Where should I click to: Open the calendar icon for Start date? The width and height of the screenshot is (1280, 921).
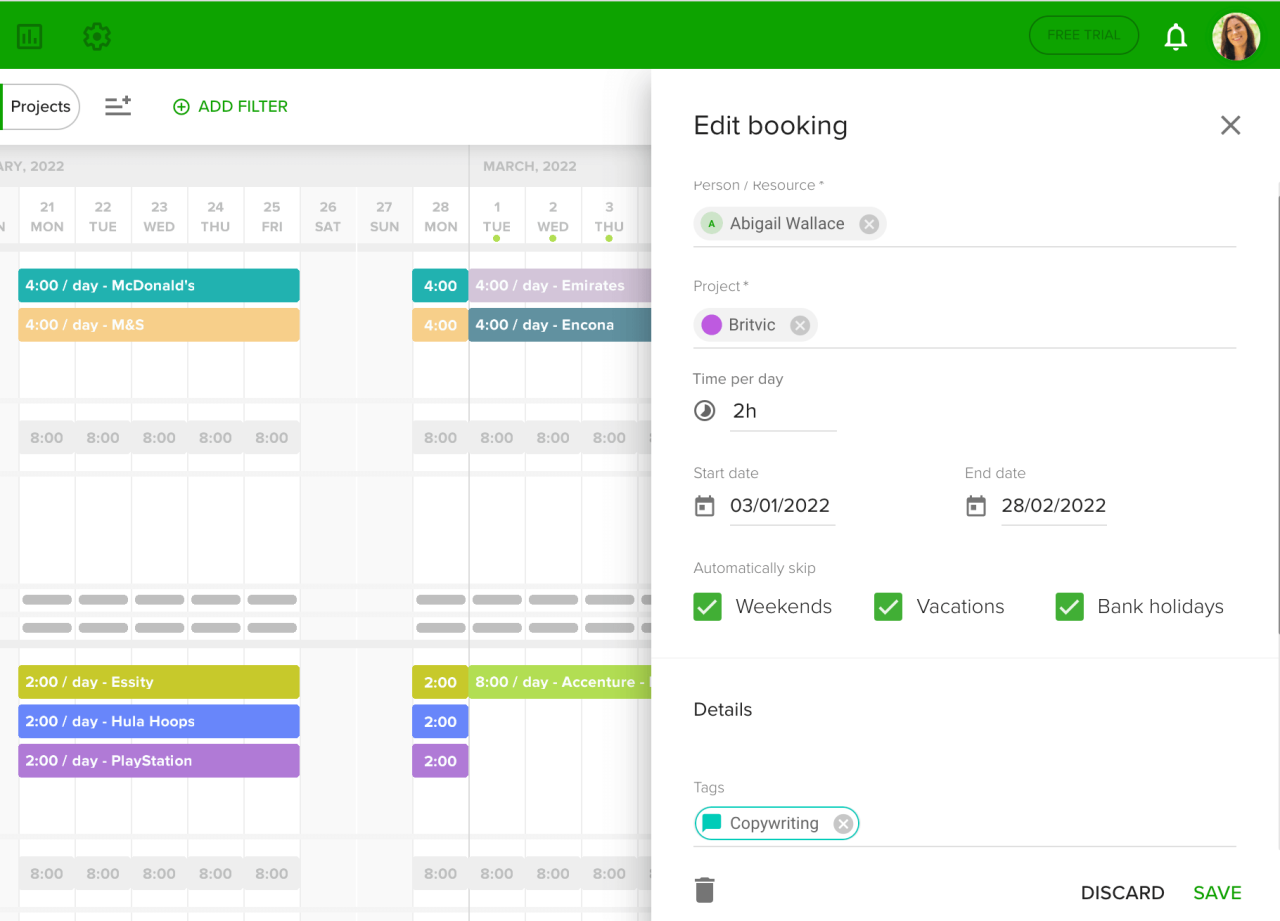(x=704, y=506)
